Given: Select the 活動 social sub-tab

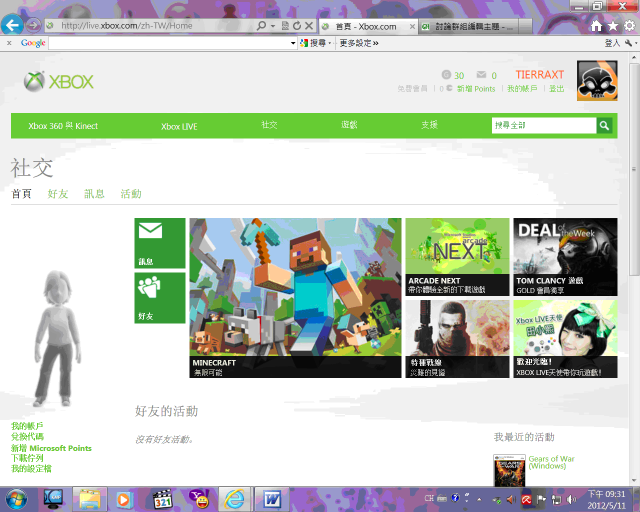Looking at the screenshot, I should (131, 194).
